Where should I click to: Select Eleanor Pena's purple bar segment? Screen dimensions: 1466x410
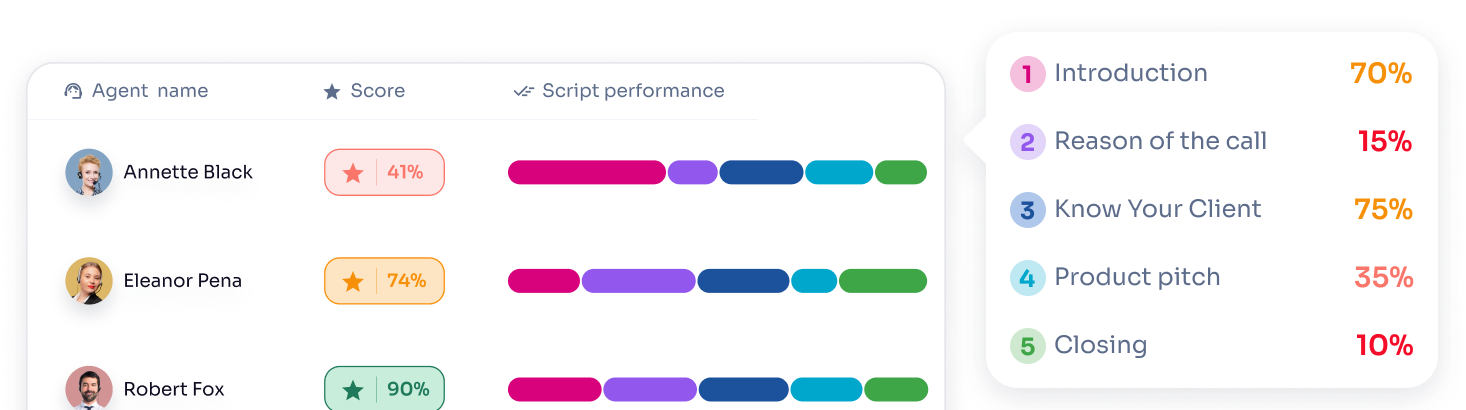(638, 281)
